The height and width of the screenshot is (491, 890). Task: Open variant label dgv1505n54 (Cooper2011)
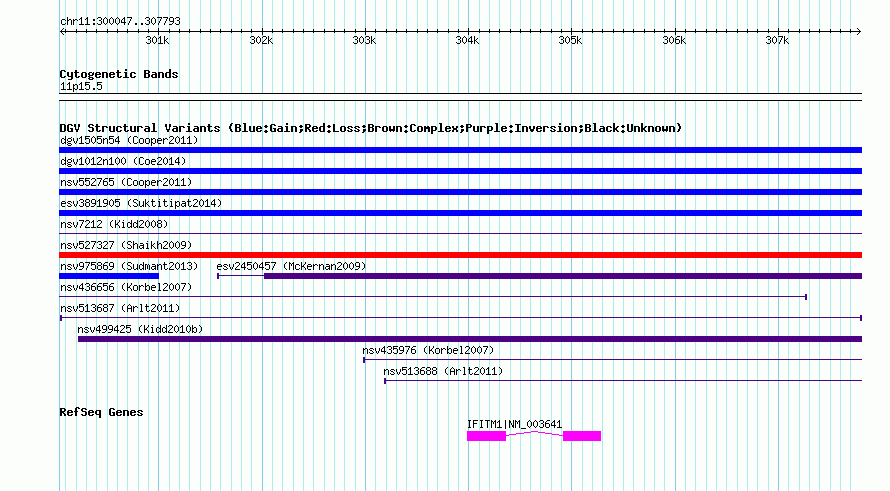pos(129,140)
